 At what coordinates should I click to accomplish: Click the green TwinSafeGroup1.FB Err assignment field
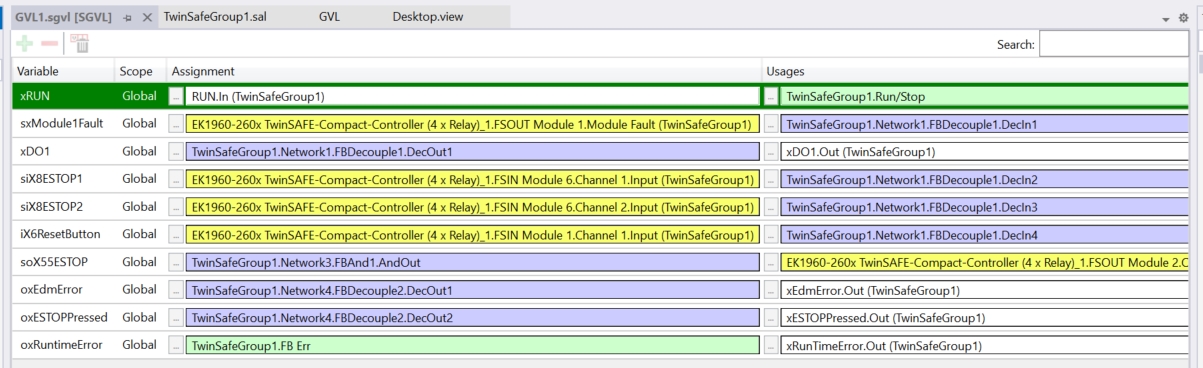tap(472, 346)
